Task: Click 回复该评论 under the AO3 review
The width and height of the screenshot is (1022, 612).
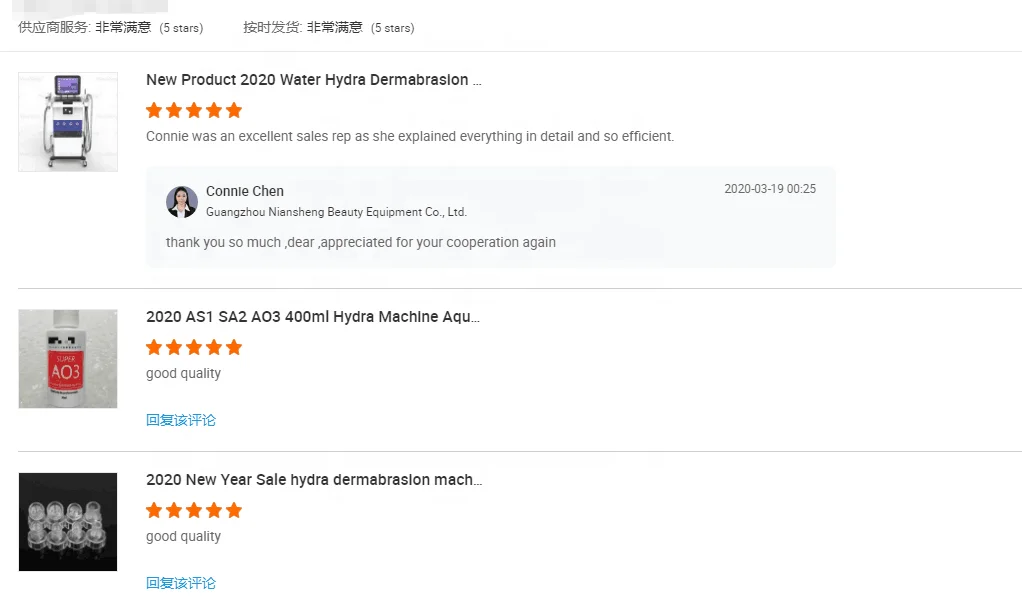Action: [x=181, y=420]
